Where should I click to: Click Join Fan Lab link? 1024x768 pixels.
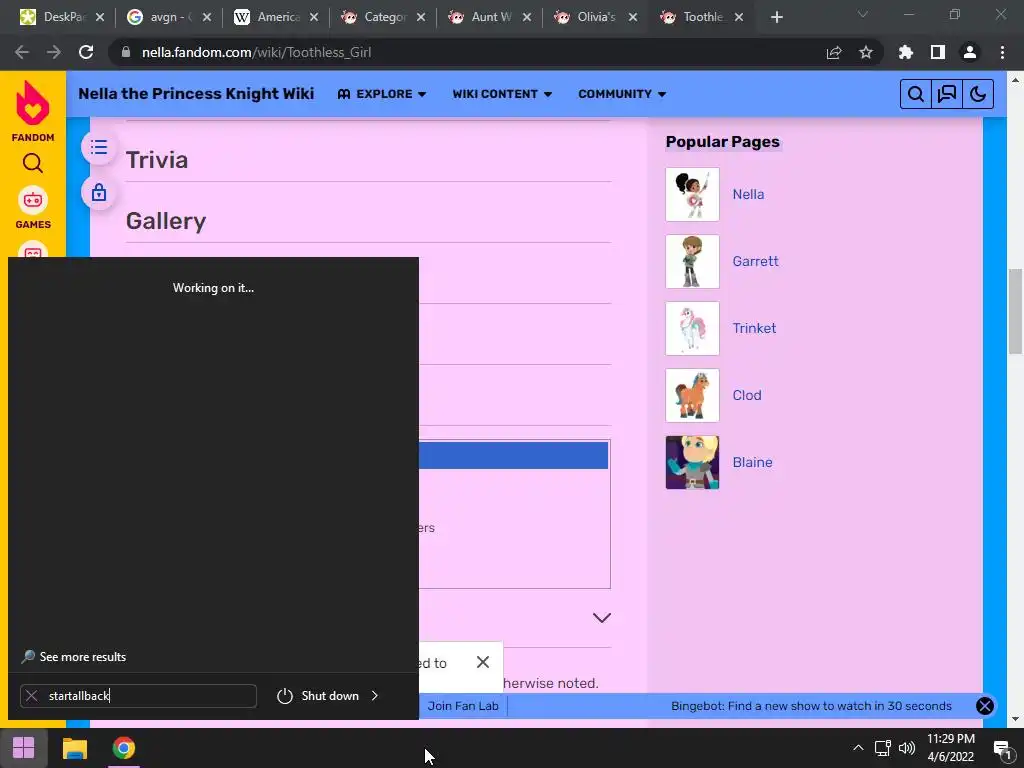click(462, 706)
